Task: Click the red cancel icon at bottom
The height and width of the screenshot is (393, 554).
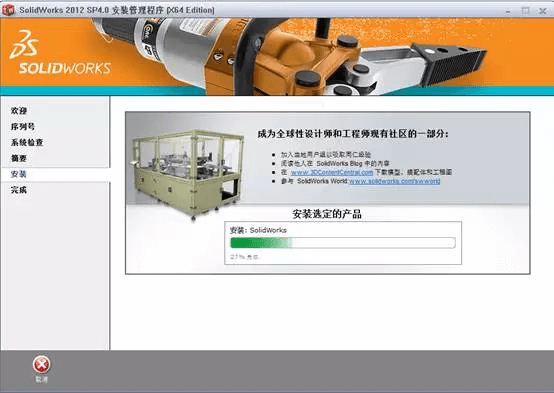Action: [x=41, y=364]
